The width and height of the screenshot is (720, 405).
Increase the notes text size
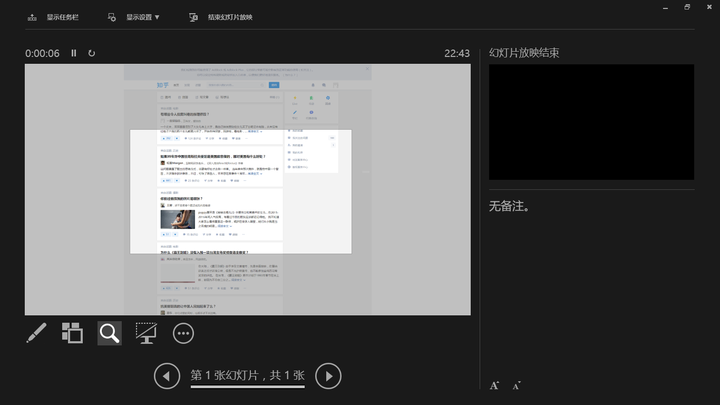pos(494,386)
